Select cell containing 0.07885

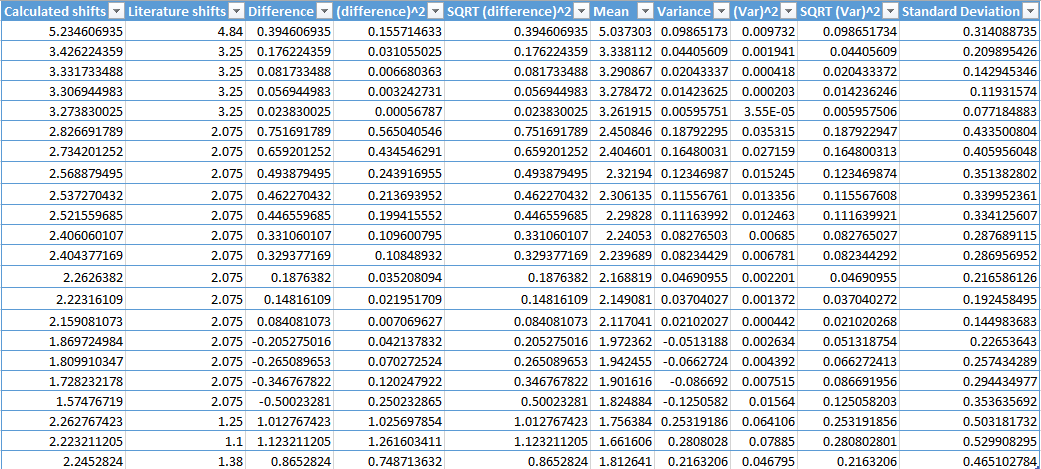pos(764,442)
